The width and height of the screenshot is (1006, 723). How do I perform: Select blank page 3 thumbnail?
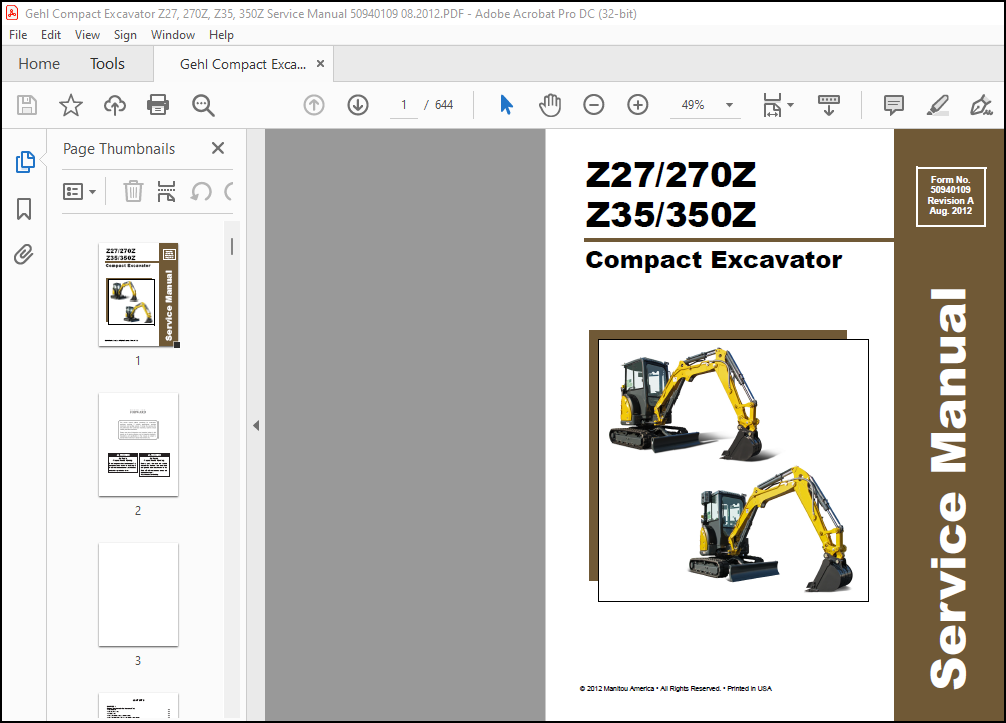click(139, 595)
